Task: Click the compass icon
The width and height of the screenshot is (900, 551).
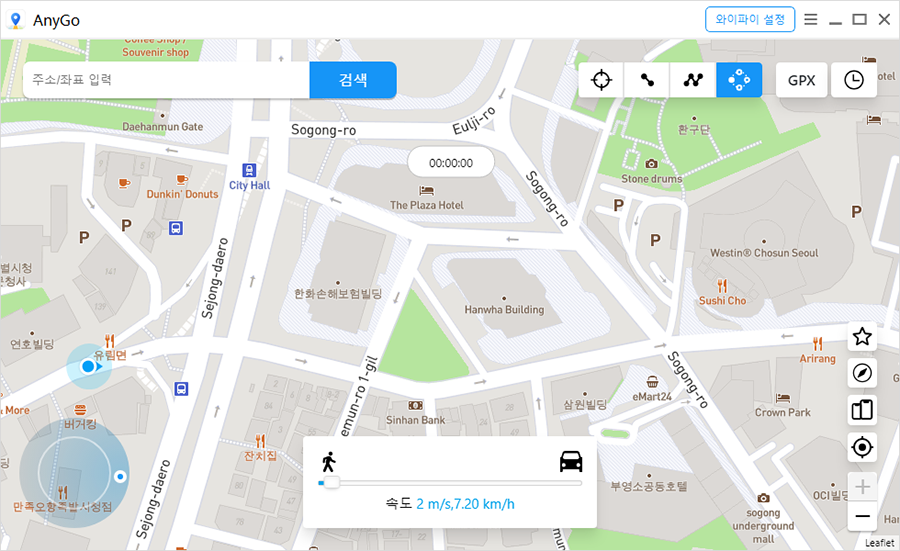Action: (862, 373)
